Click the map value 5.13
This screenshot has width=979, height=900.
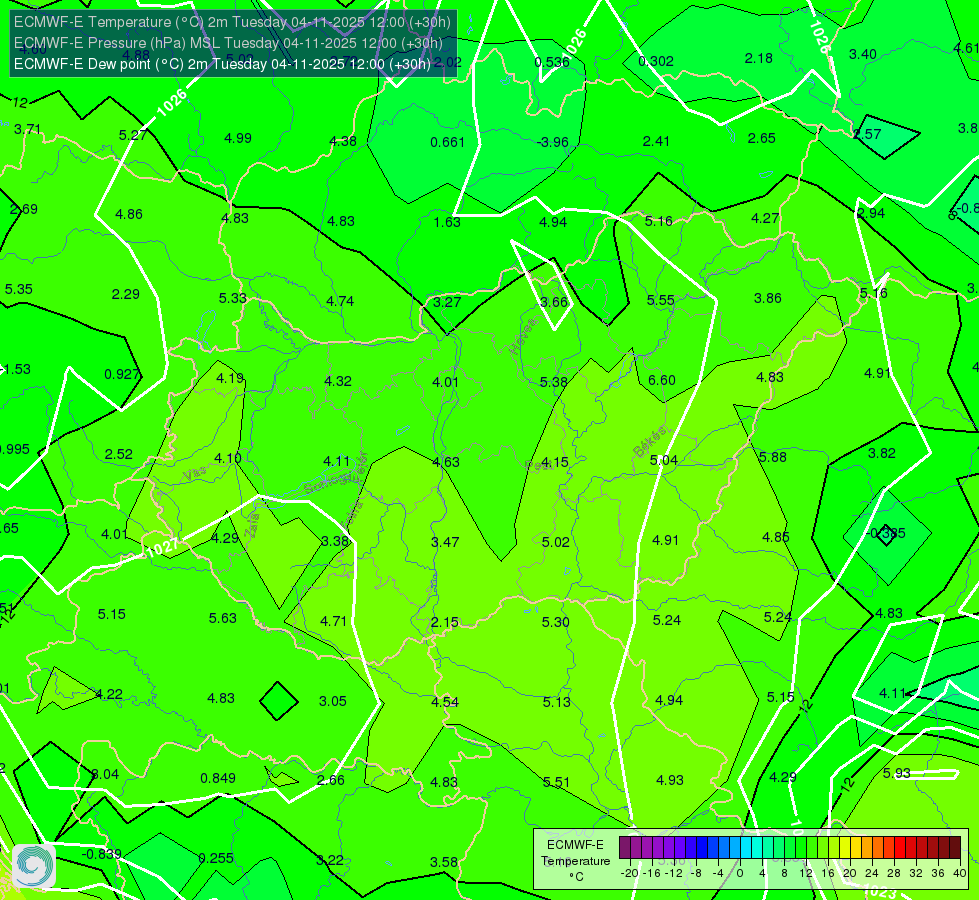pyautogui.click(x=556, y=702)
